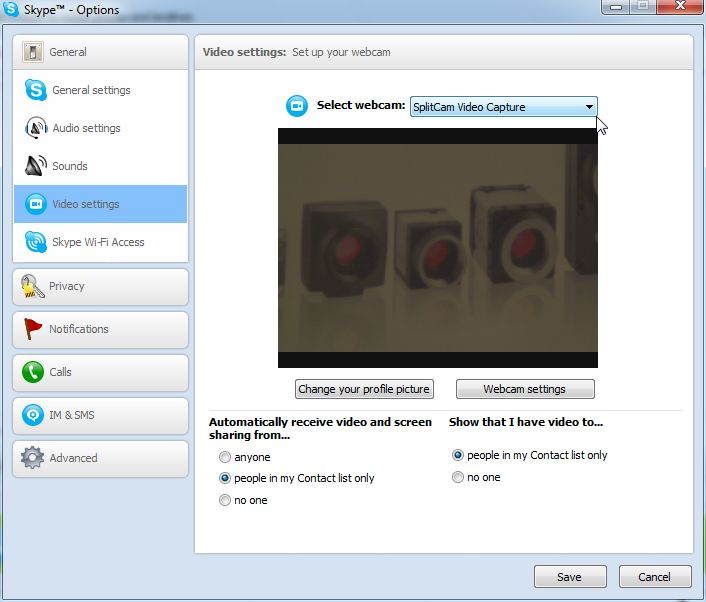Open the General settings page
The image size is (706, 602).
(x=100, y=90)
